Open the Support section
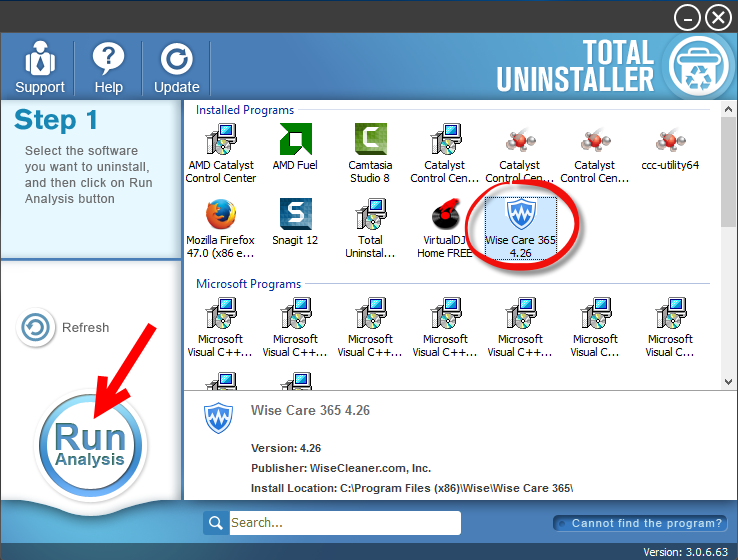The width and height of the screenshot is (738, 560). pos(40,68)
